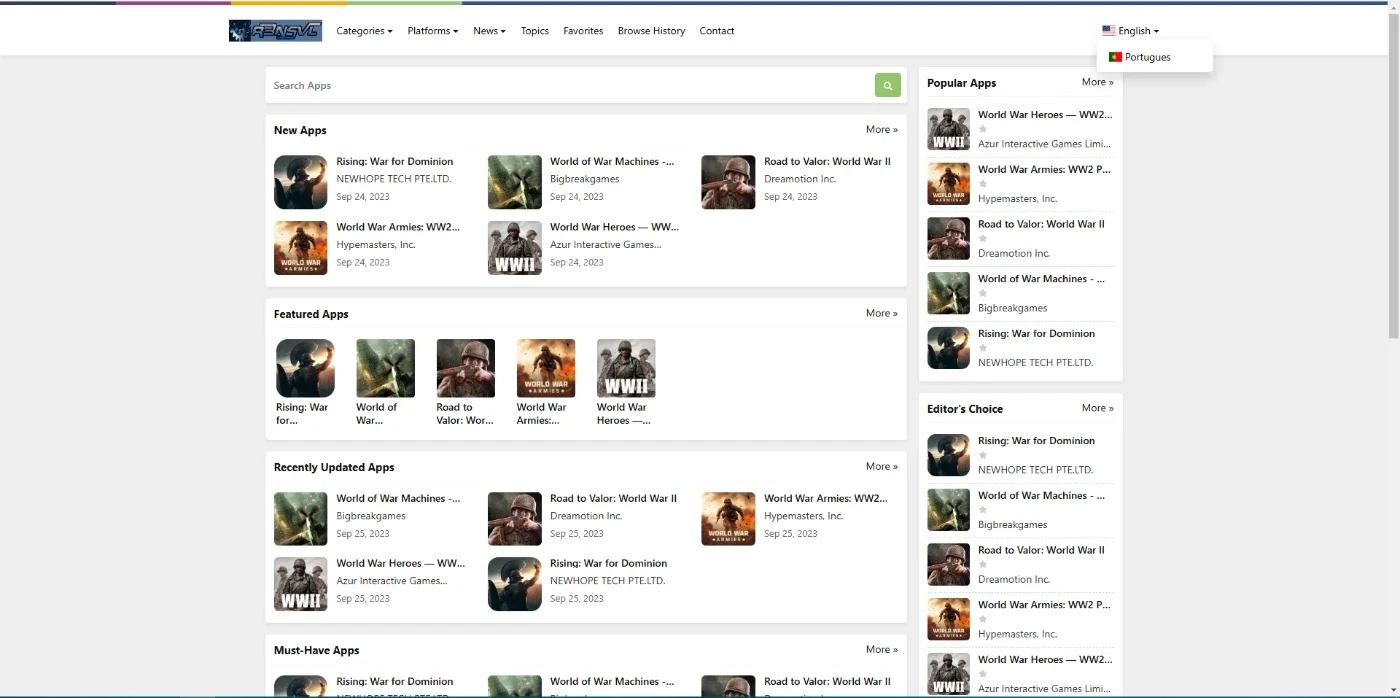
Task: Click the site logo in header
Action: pyautogui.click(x=275, y=31)
